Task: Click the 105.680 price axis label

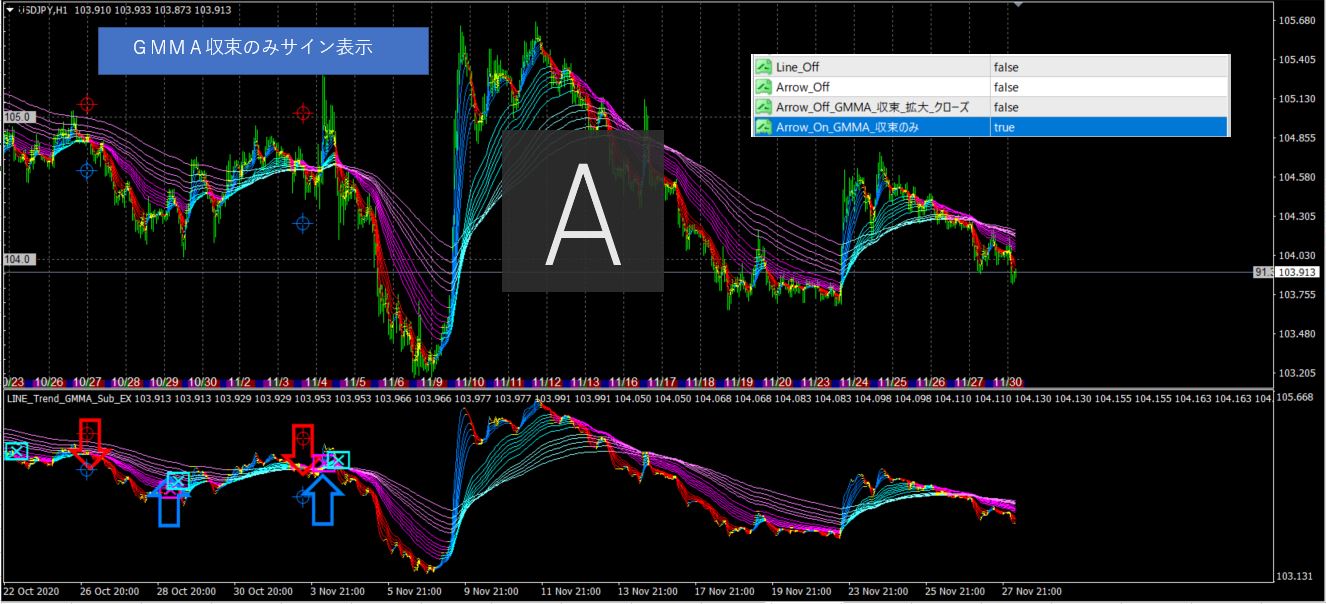Action: tap(1298, 21)
